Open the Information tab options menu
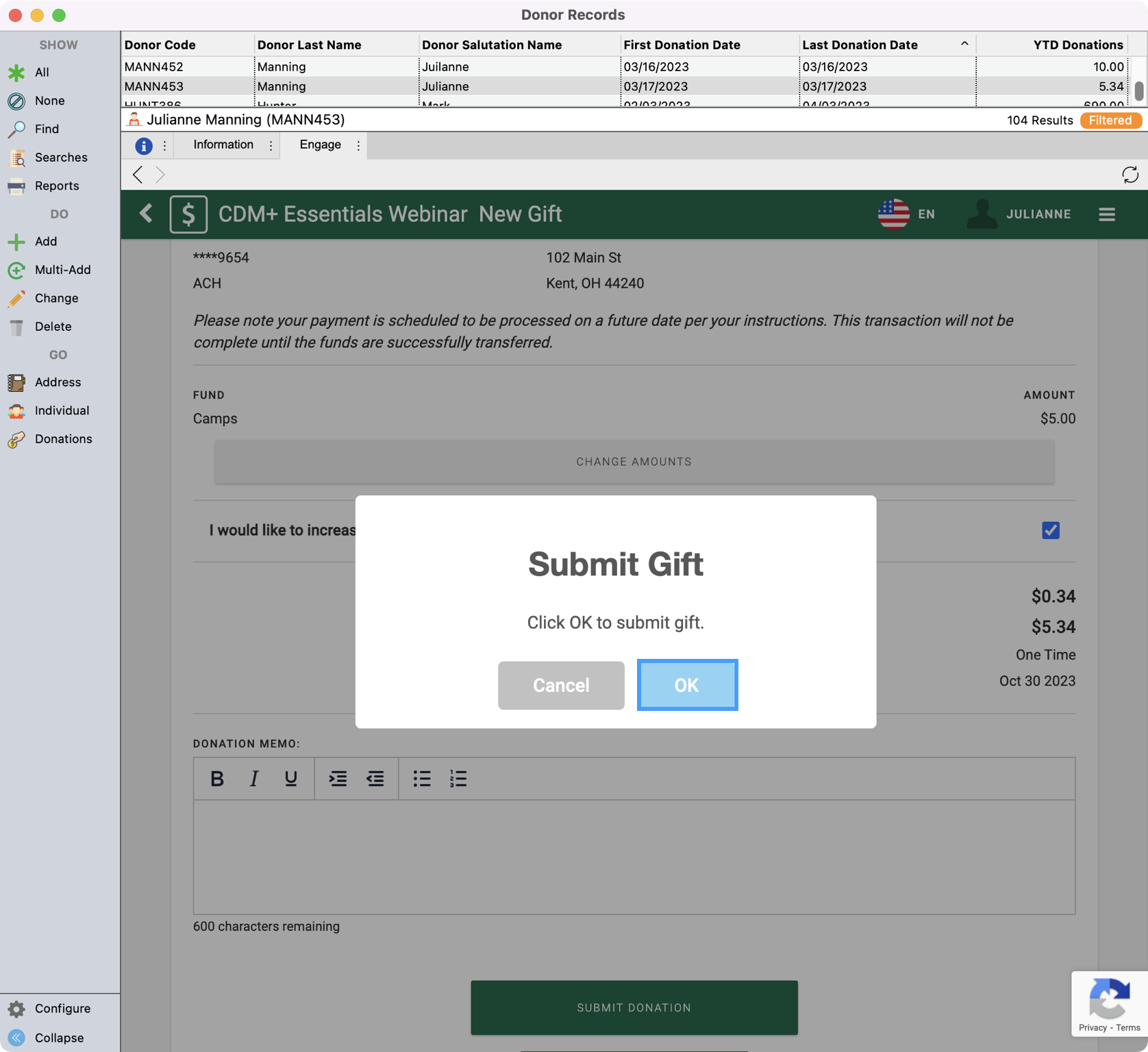 coord(271,145)
